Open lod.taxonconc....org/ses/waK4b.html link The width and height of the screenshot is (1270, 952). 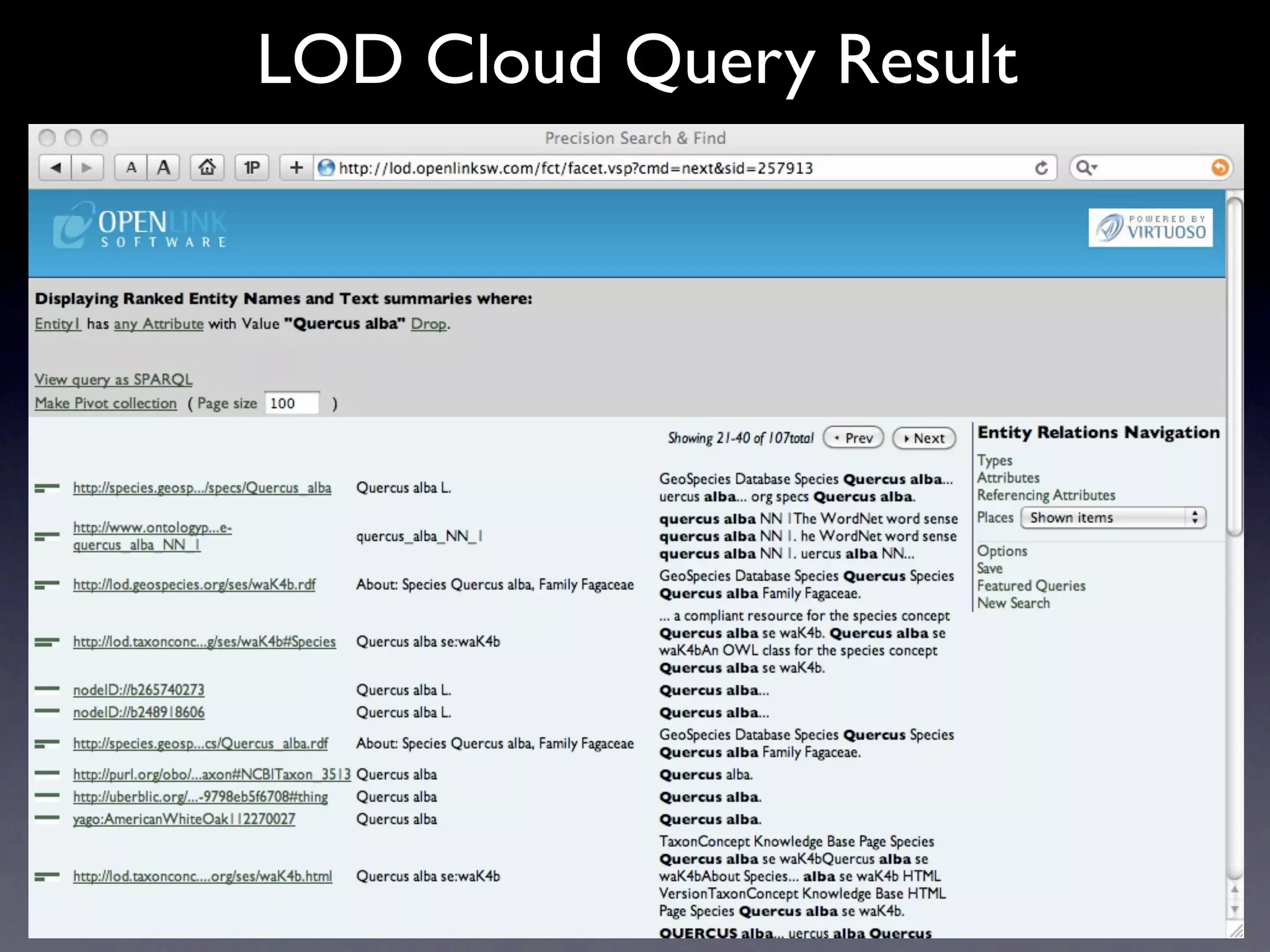click(x=203, y=876)
